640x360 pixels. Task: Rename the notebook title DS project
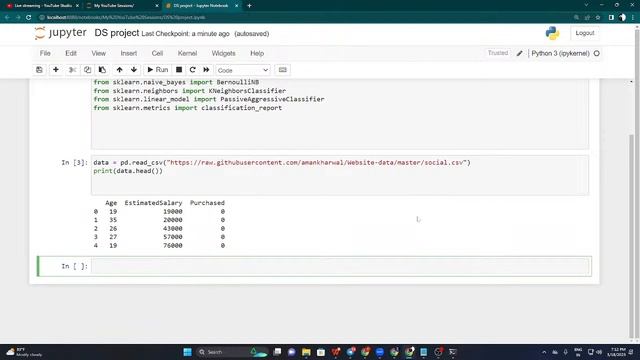click(117, 33)
